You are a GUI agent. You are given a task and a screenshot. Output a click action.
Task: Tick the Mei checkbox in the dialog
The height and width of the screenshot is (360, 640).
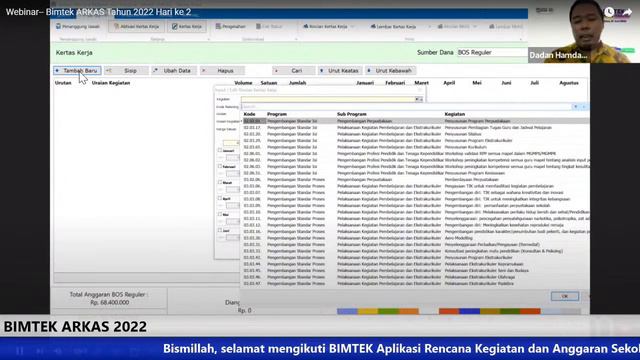pos(220,214)
